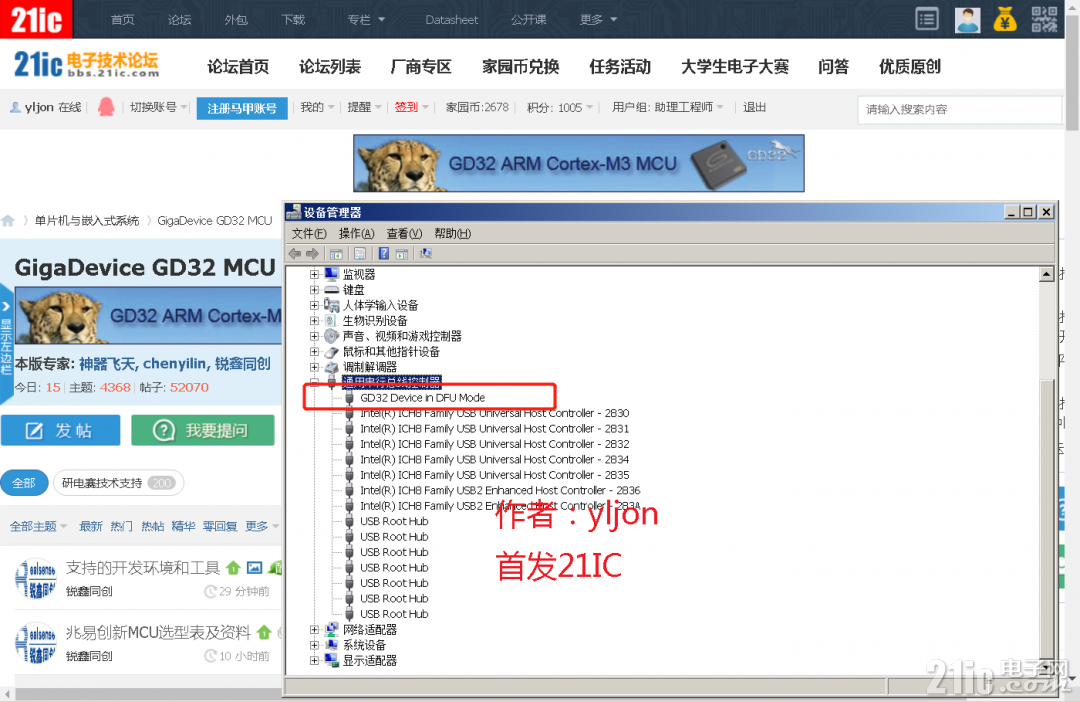Open 论坛列表 in forum navigation
Viewport: 1080px width, 702px height.
pos(330,67)
